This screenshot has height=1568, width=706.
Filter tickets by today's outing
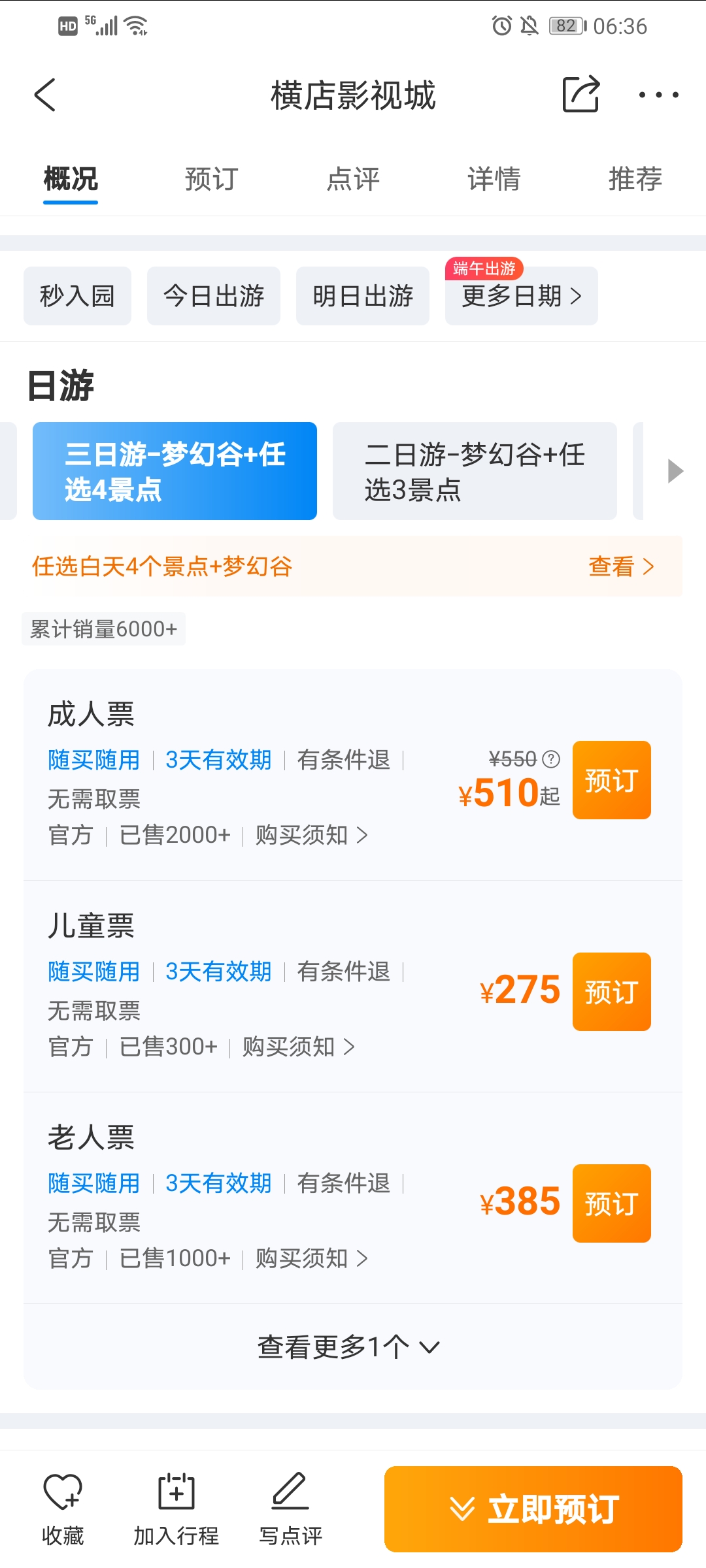click(x=214, y=296)
